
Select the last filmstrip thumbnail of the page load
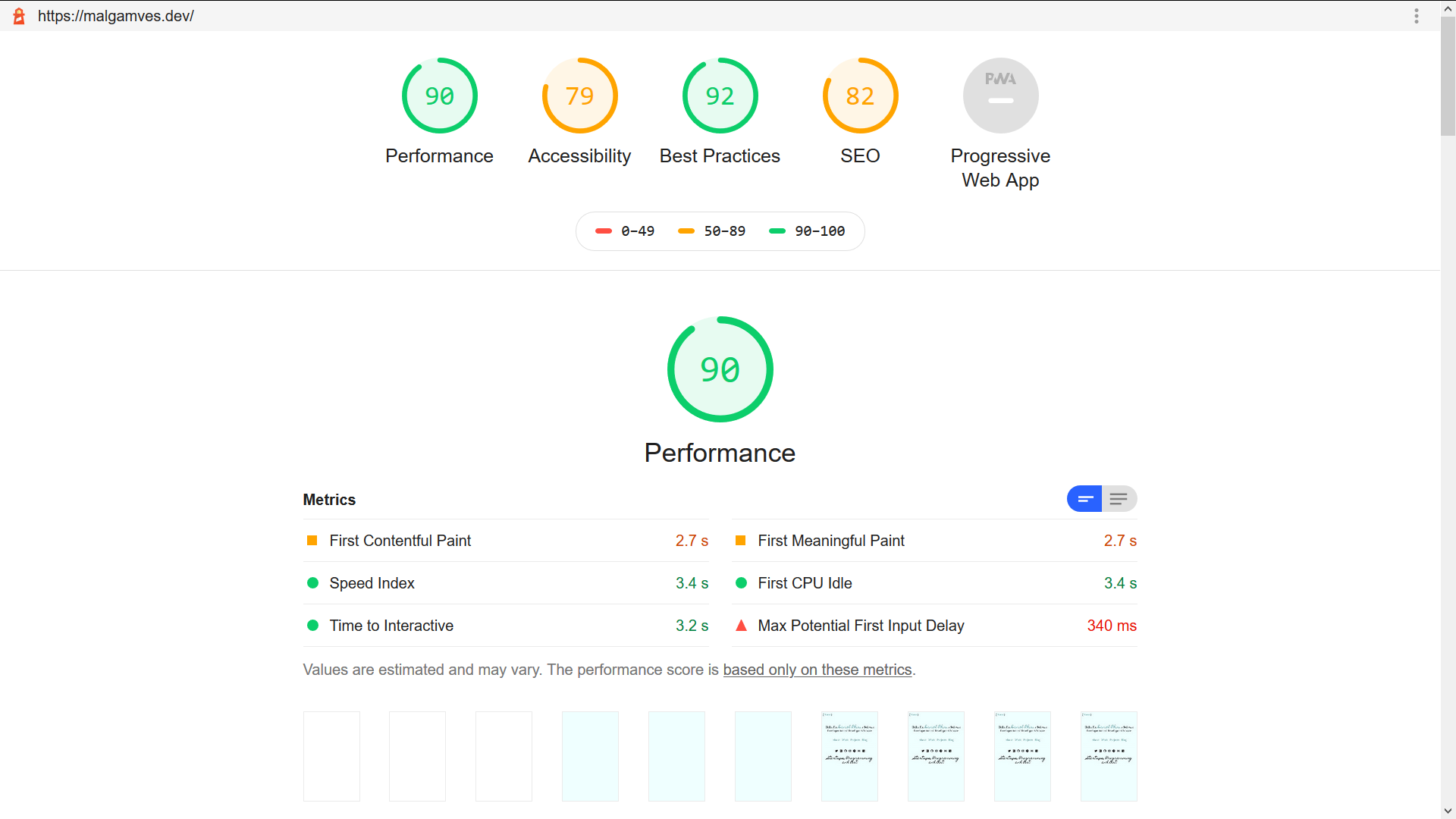tap(1109, 756)
